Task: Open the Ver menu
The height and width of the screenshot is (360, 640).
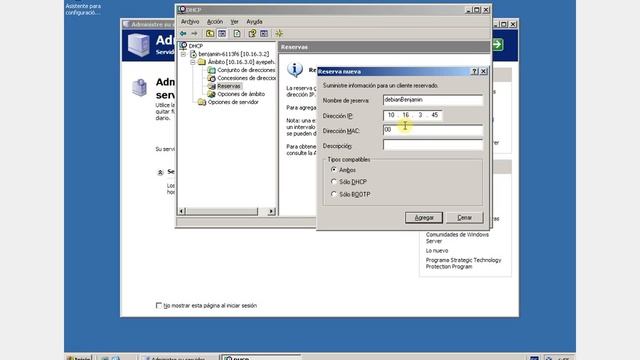Action: click(x=234, y=22)
